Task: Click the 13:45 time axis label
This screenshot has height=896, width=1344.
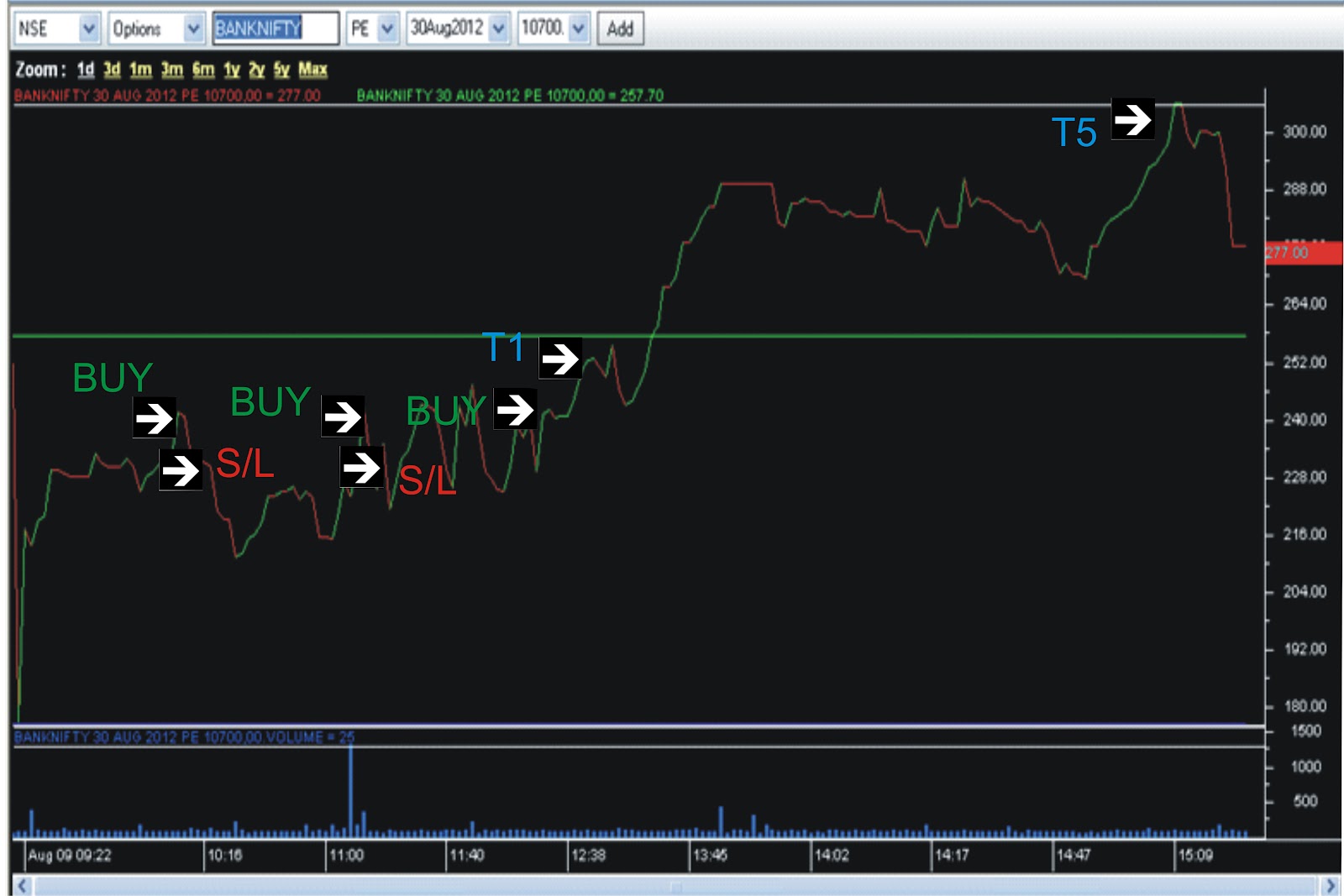Action: (710, 856)
